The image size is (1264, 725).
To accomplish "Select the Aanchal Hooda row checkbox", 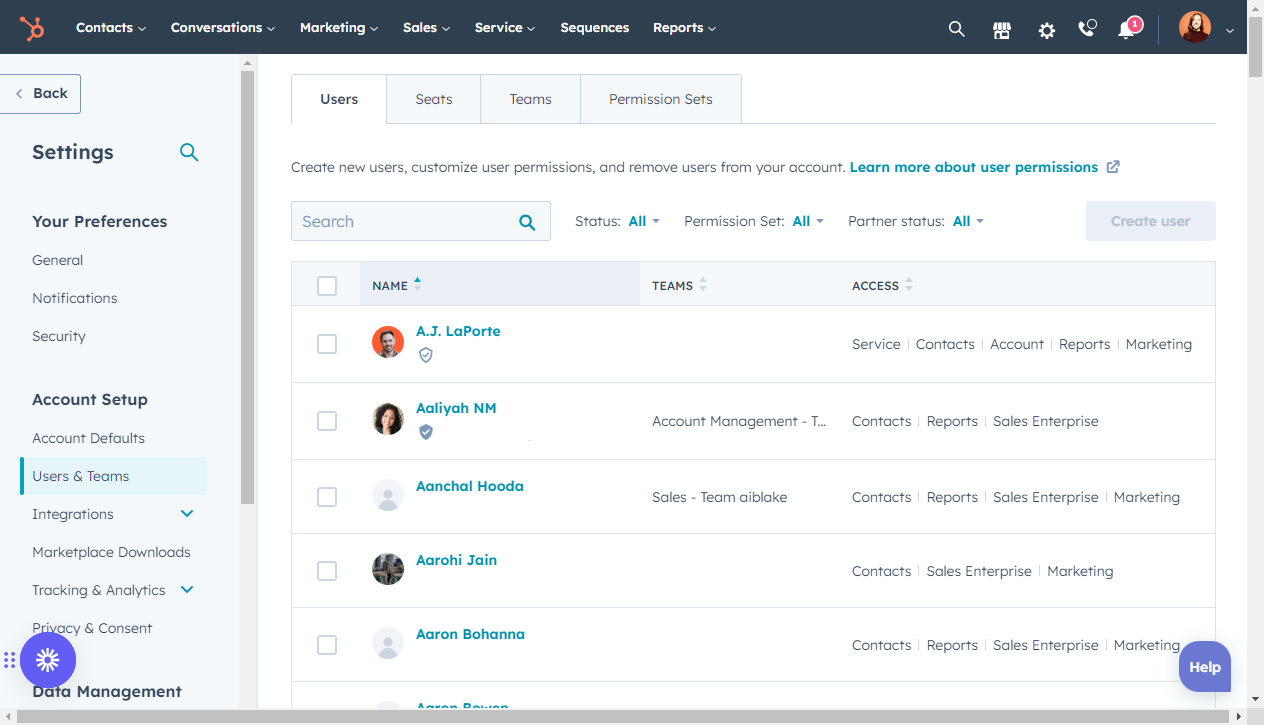I will [x=327, y=497].
